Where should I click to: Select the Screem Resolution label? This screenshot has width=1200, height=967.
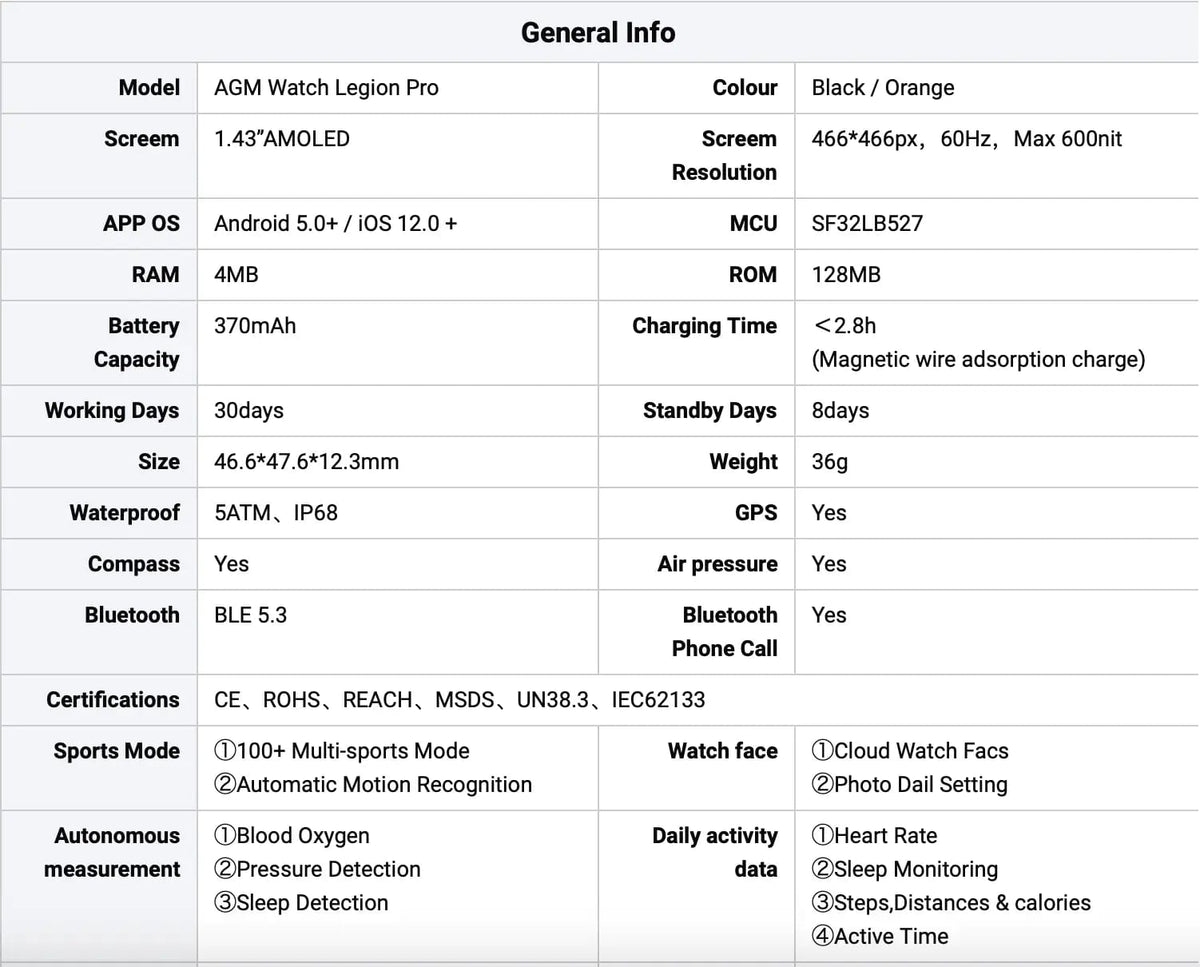pos(725,155)
